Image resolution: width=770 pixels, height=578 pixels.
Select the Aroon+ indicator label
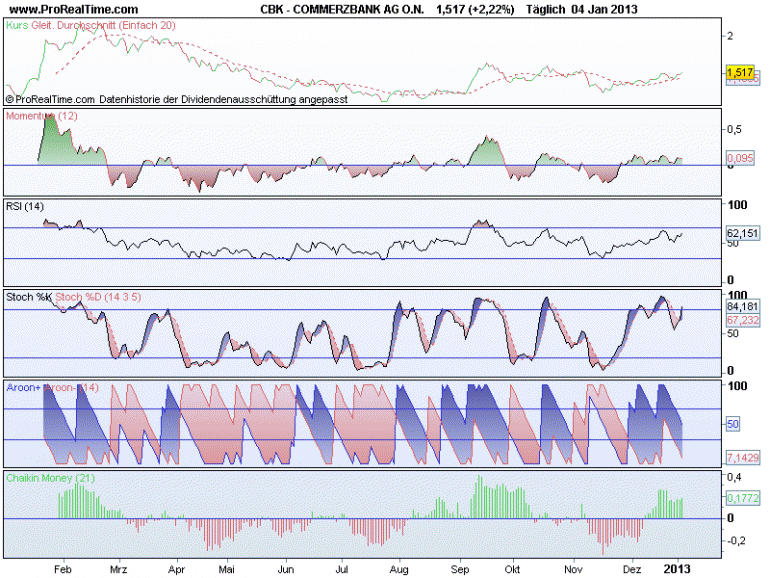point(24,387)
